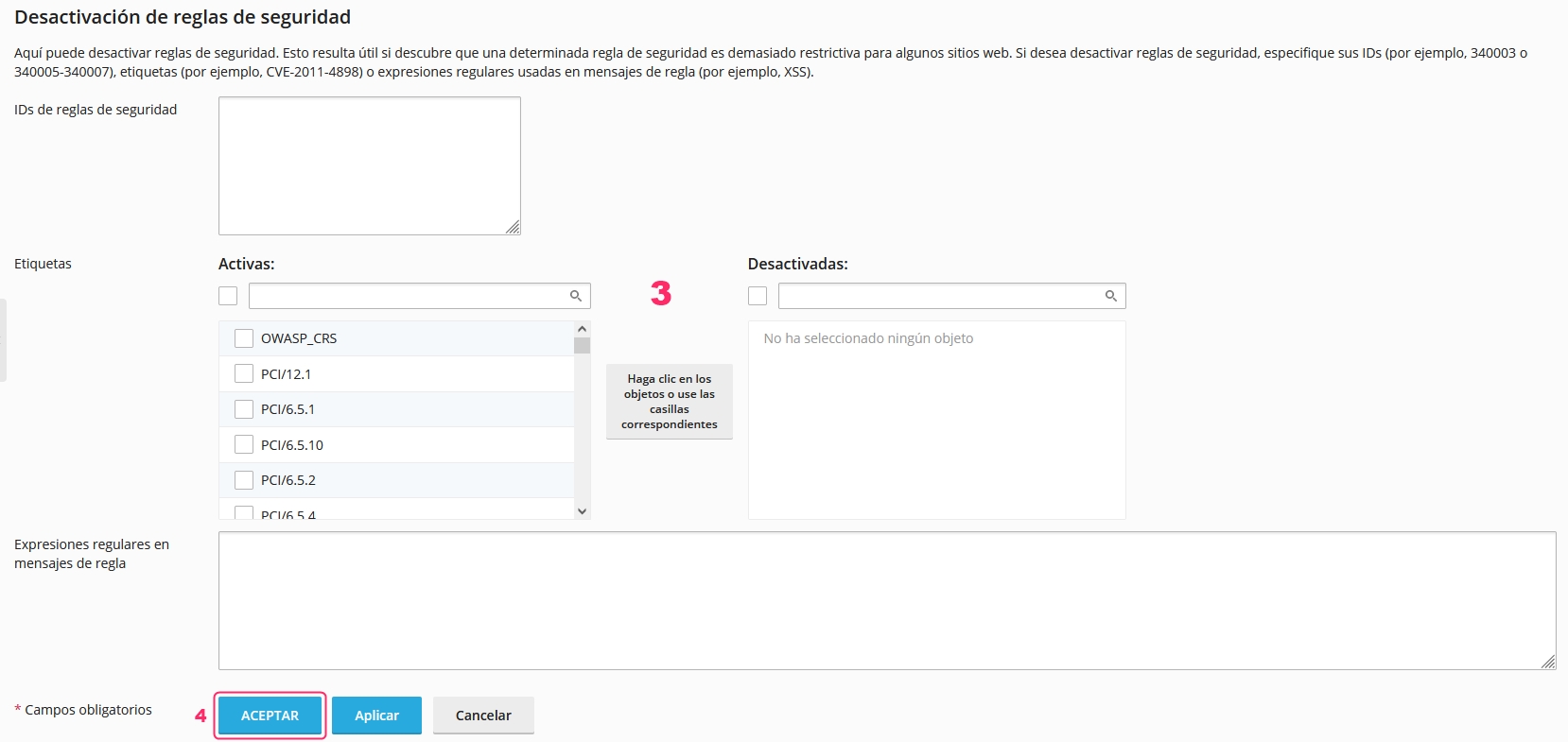Screen dimensions: 1568x742
Task: Select all tags in Activas list
Action: pos(228,296)
